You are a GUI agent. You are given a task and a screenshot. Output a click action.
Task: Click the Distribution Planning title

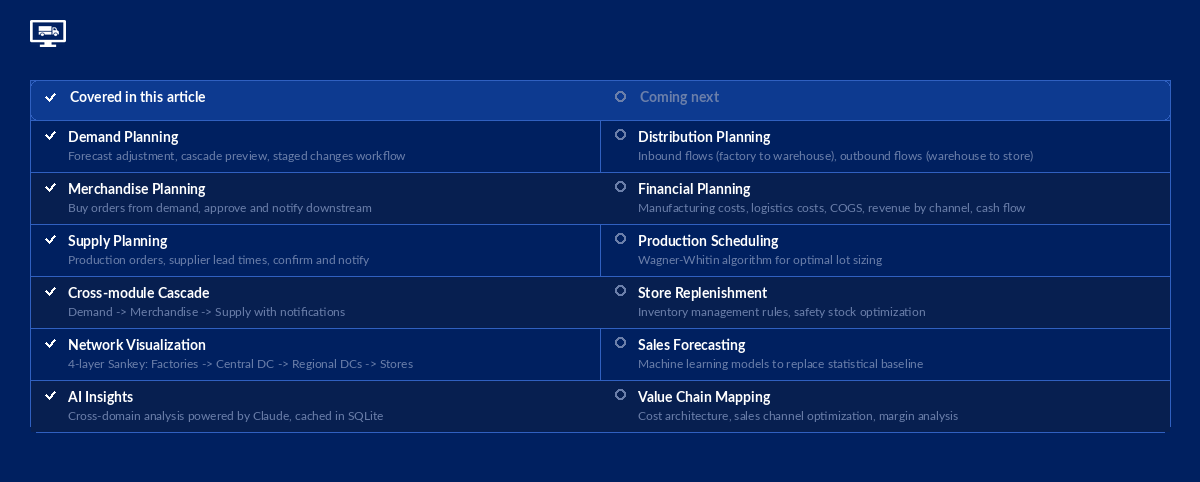(x=704, y=137)
